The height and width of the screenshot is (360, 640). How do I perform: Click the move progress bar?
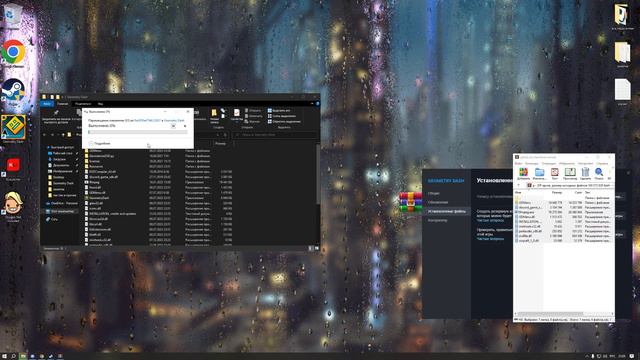pyautogui.click(x=138, y=132)
